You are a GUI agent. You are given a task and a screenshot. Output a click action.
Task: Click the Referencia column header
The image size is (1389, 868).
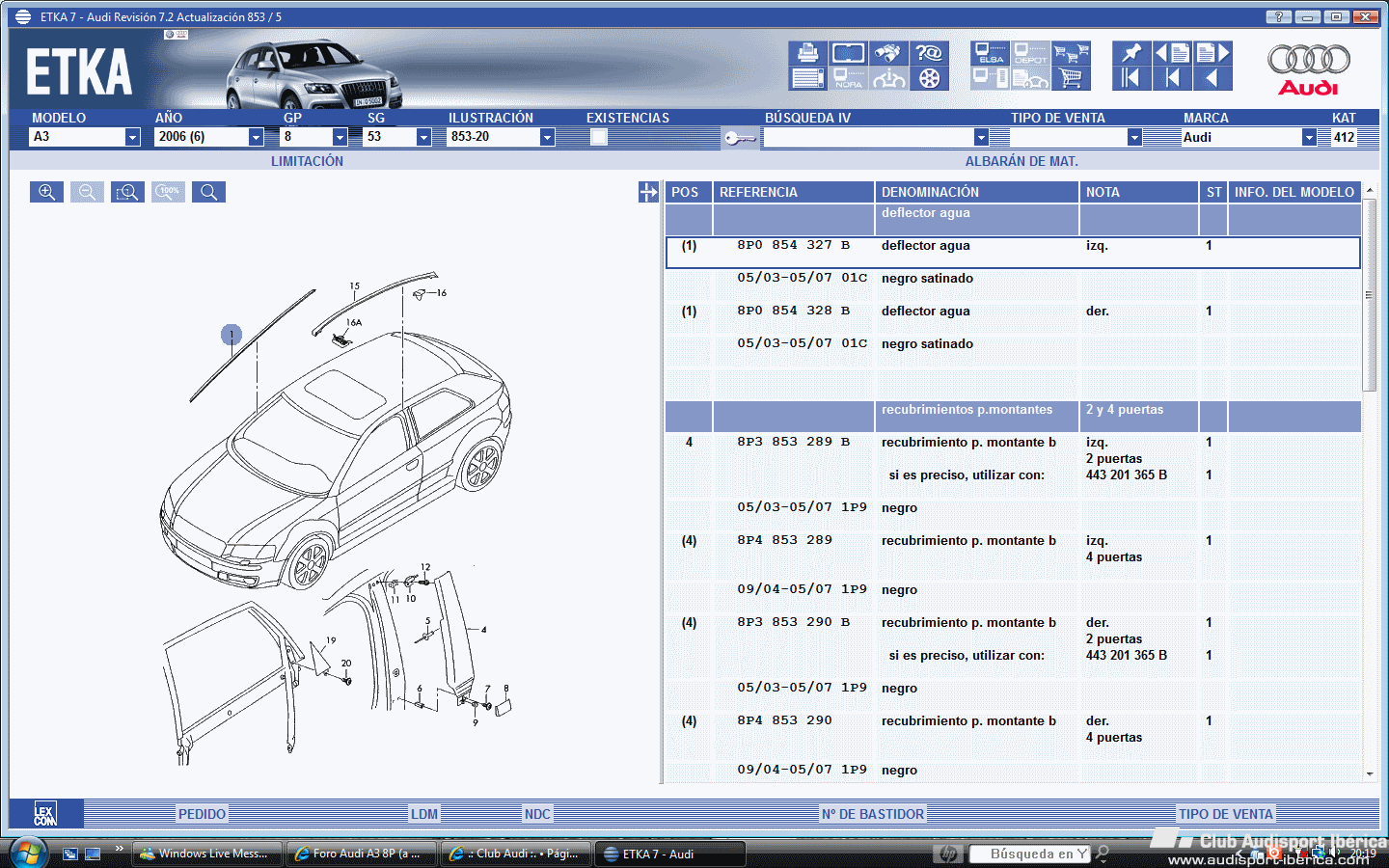[794, 192]
